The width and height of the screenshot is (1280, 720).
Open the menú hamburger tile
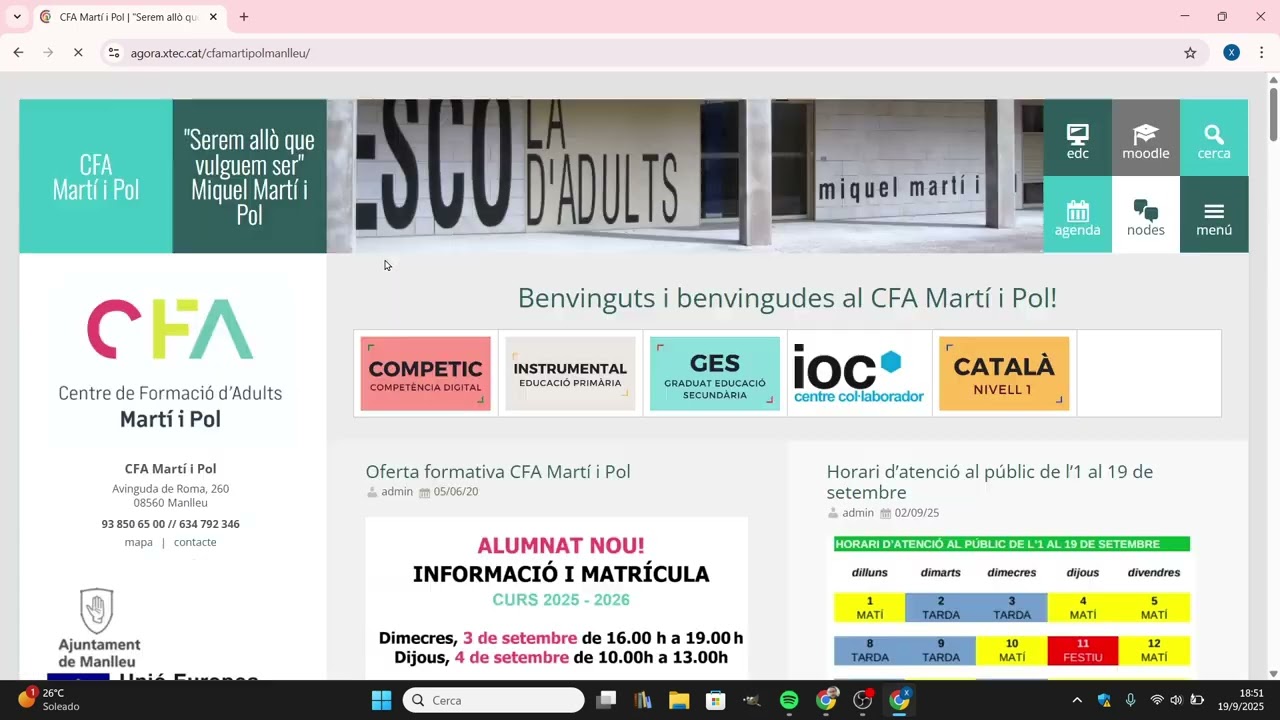1213,215
